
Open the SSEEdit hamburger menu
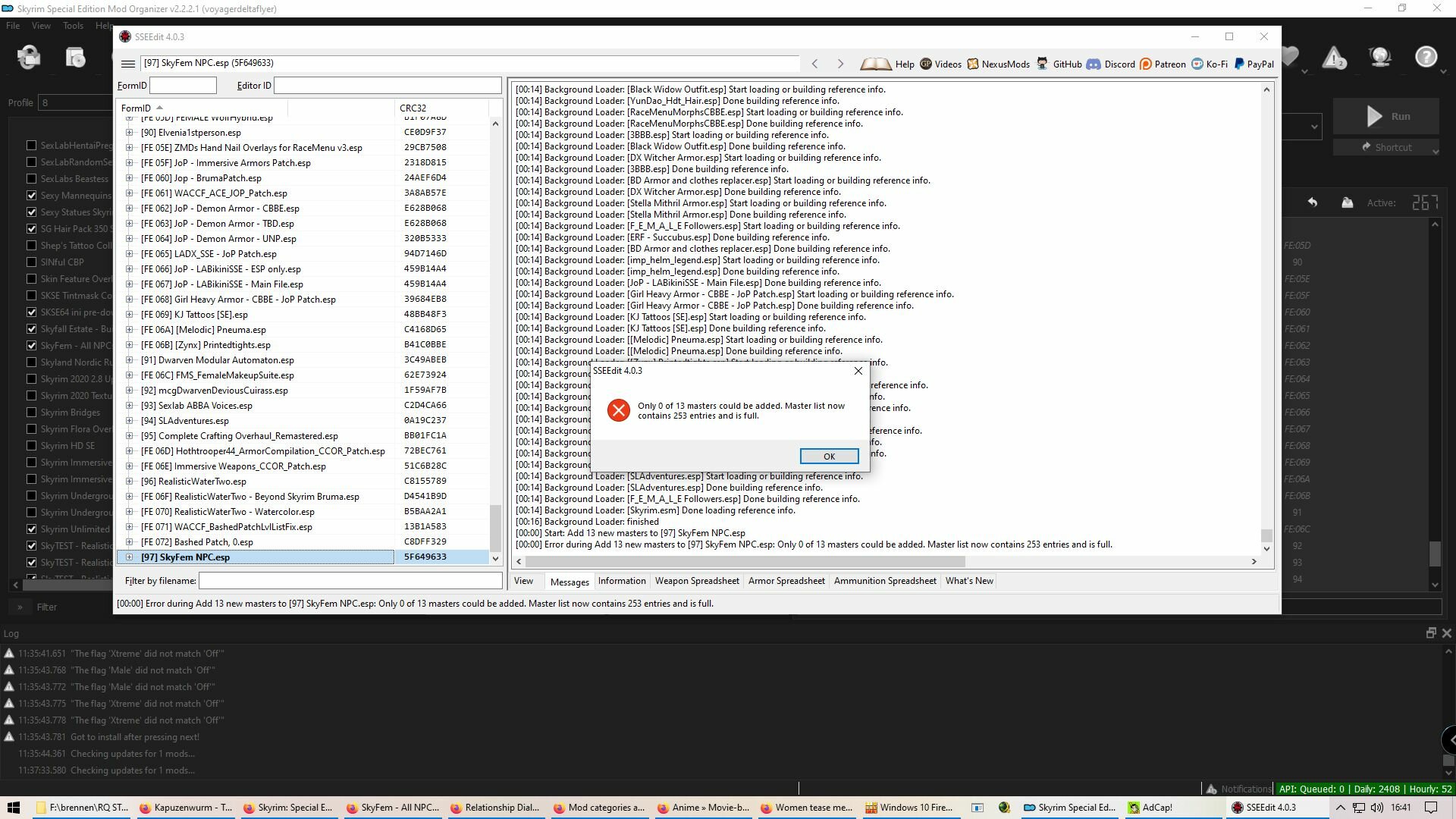(128, 64)
